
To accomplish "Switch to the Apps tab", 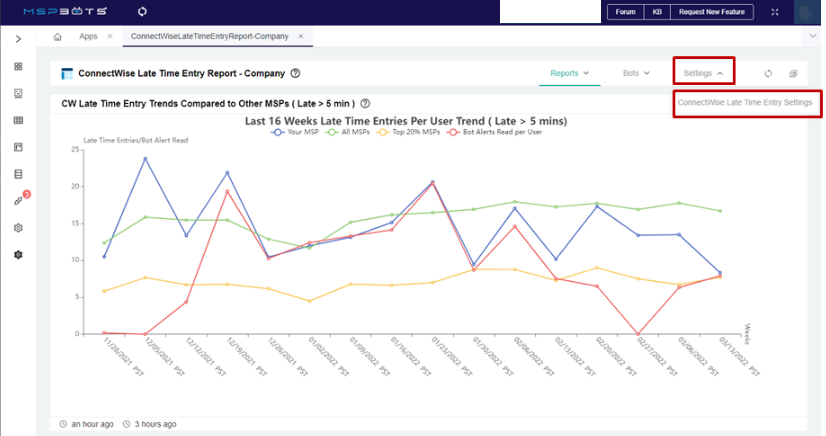I will click(x=88, y=36).
